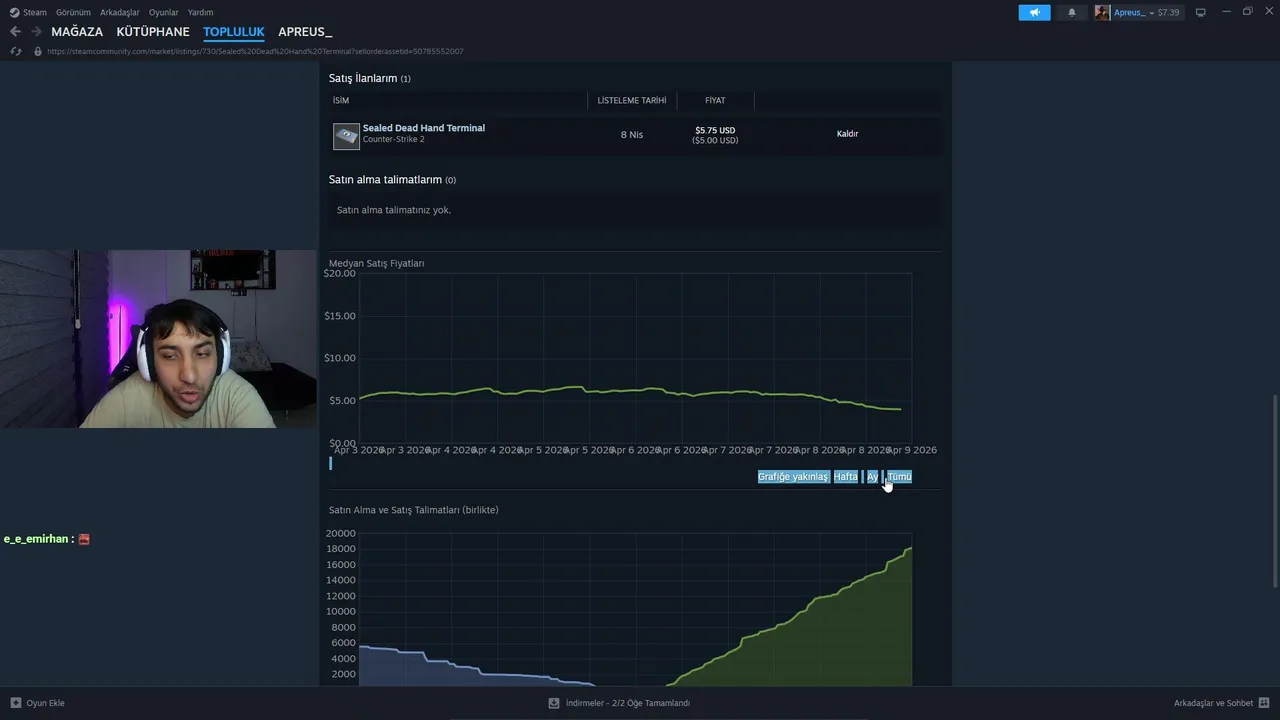Image resolution: width=1280 pixels, height=720 pixels.
Task: Reload the page with refresh icon
Action: (x=16, y=51)
